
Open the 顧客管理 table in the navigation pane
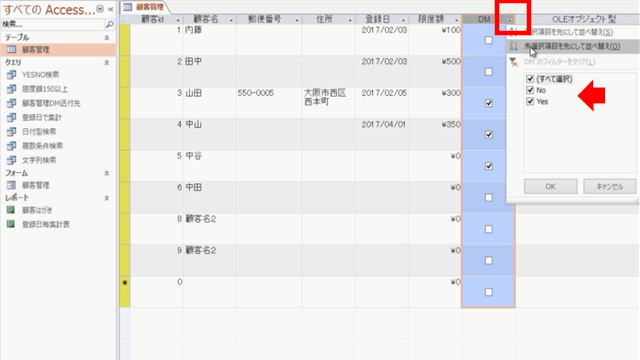[58, 50]
